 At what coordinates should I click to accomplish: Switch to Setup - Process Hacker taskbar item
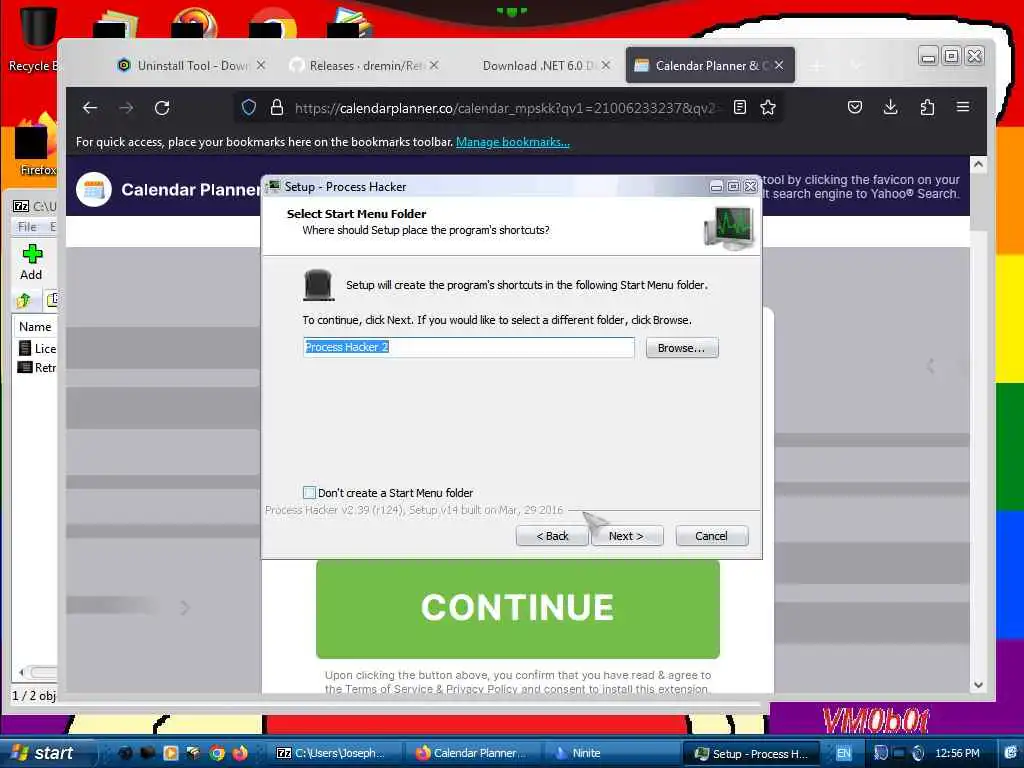pos(751,753)
